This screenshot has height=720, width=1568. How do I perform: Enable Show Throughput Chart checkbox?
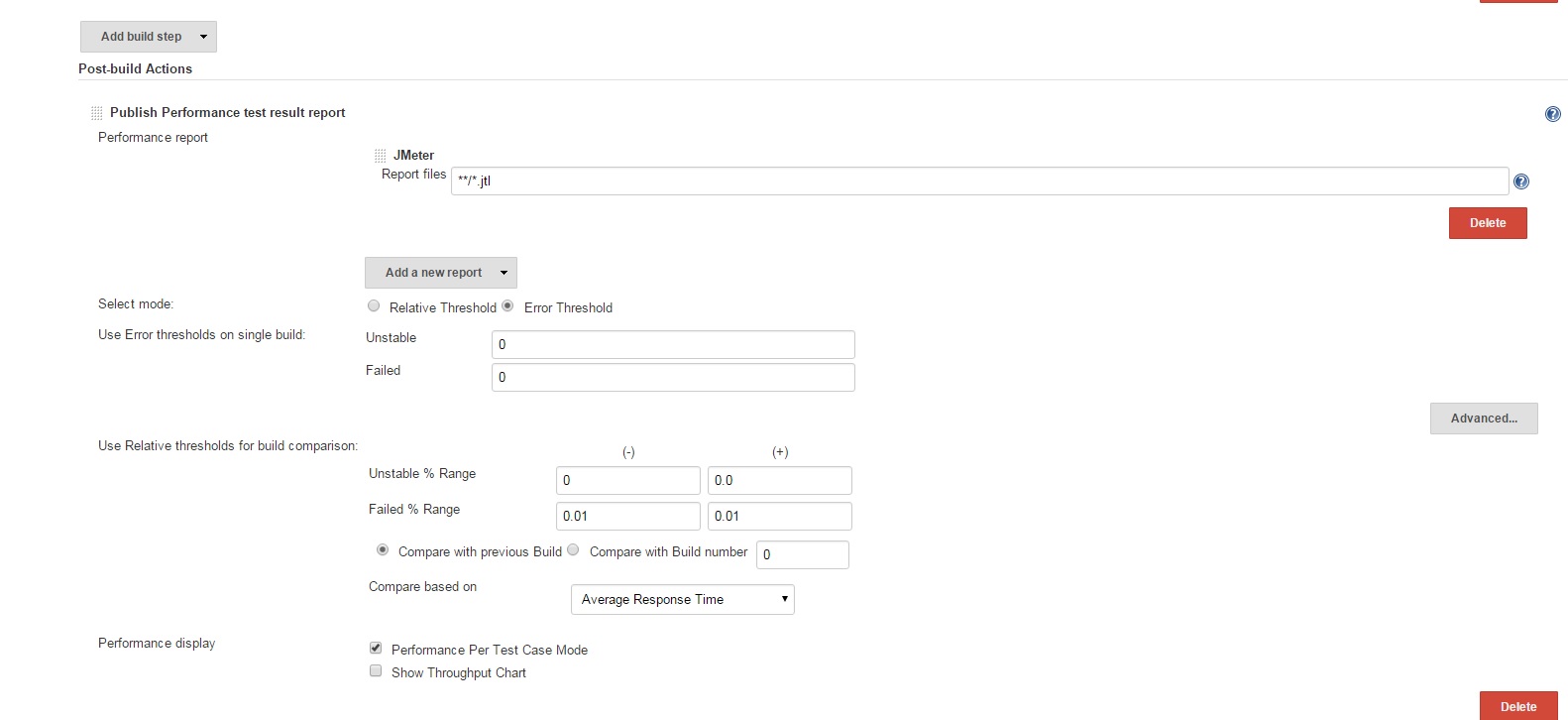[376, 670]
